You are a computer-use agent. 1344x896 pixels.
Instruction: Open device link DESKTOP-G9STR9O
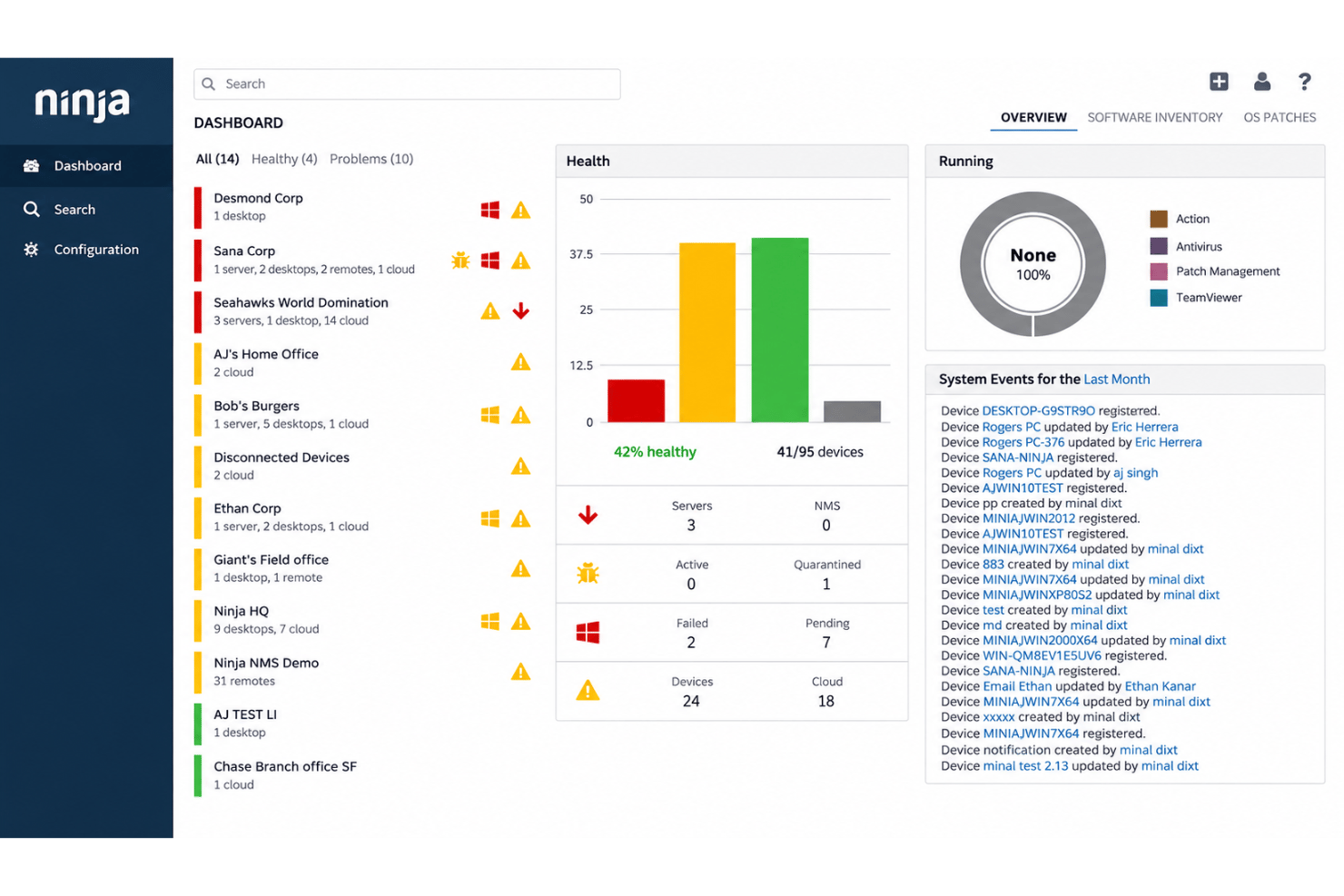click(x=1039, y=411)
